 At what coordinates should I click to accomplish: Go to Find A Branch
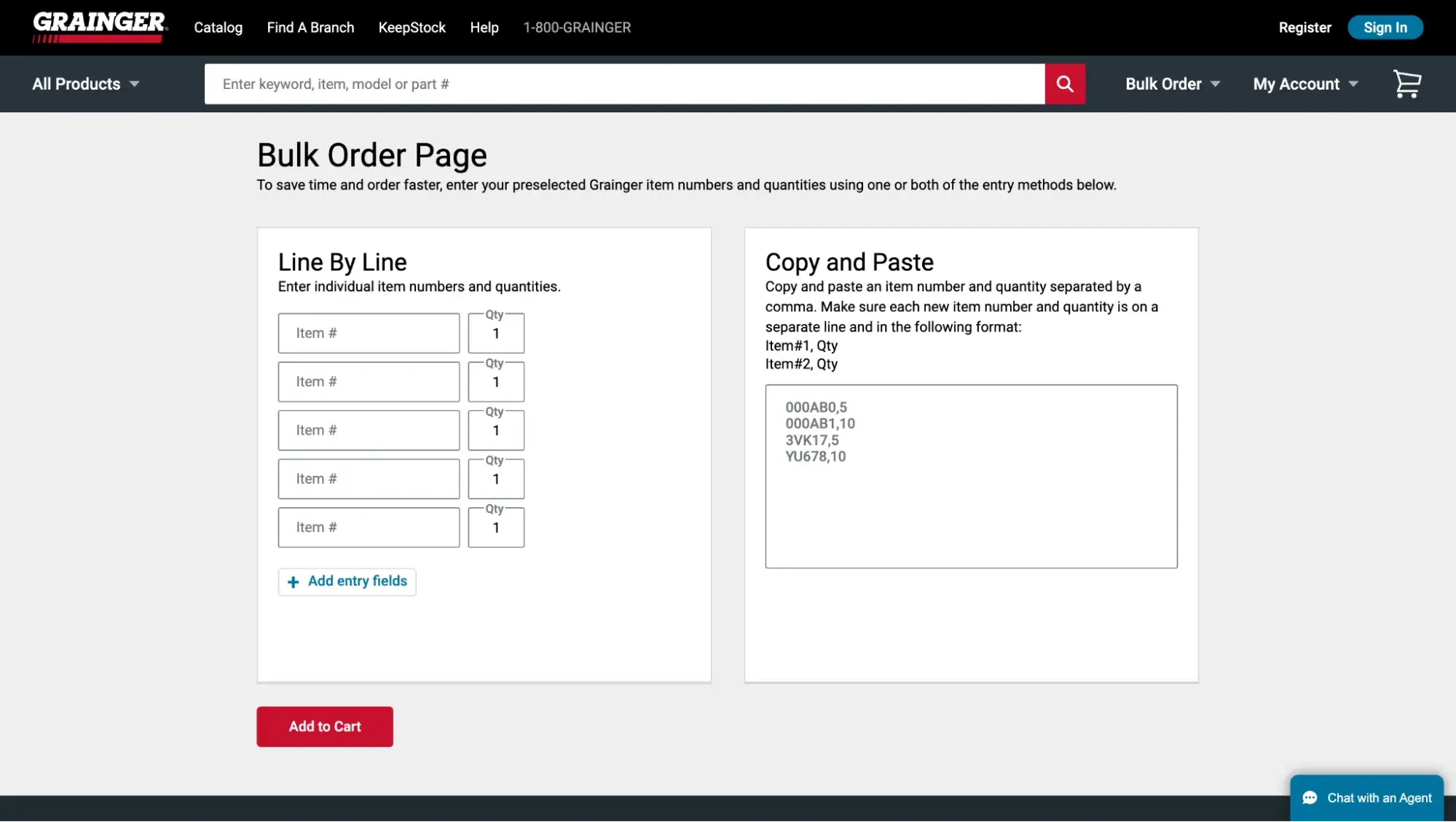310,28
